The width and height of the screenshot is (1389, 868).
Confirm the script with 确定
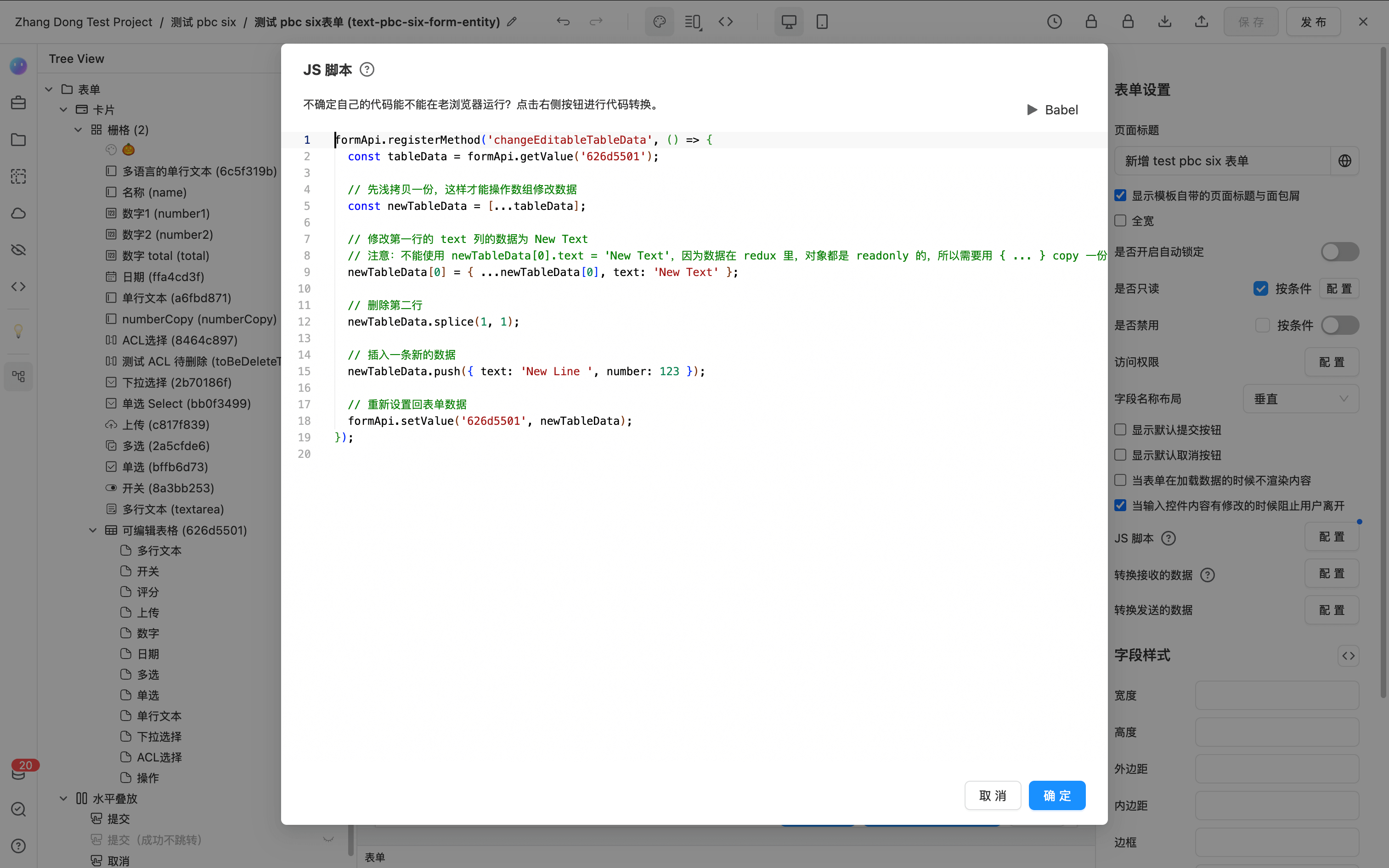click(1056, 795)
